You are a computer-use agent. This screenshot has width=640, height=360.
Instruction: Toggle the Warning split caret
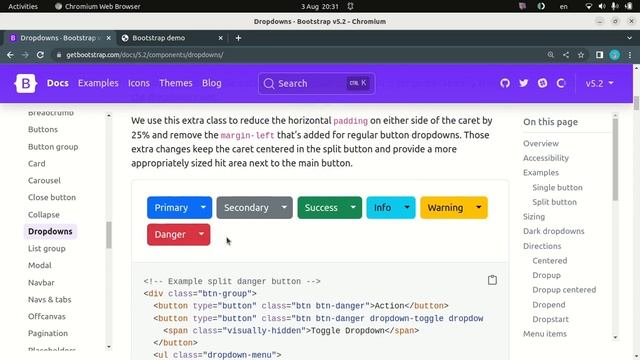pos(479,207)
